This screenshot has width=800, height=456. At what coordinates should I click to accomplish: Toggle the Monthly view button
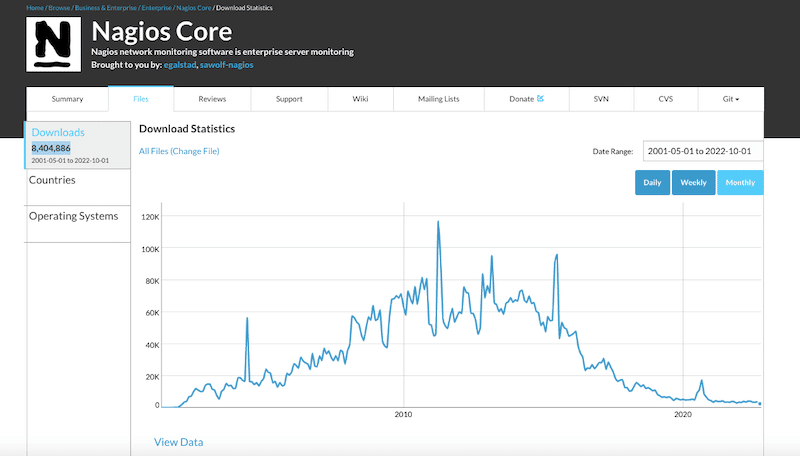[x=740, y=183]
